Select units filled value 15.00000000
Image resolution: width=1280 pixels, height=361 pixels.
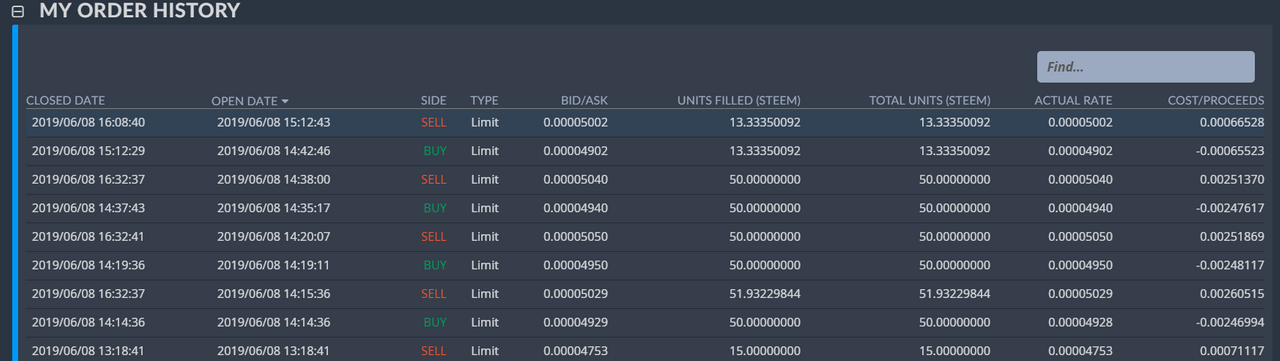(x=765, y=352)
